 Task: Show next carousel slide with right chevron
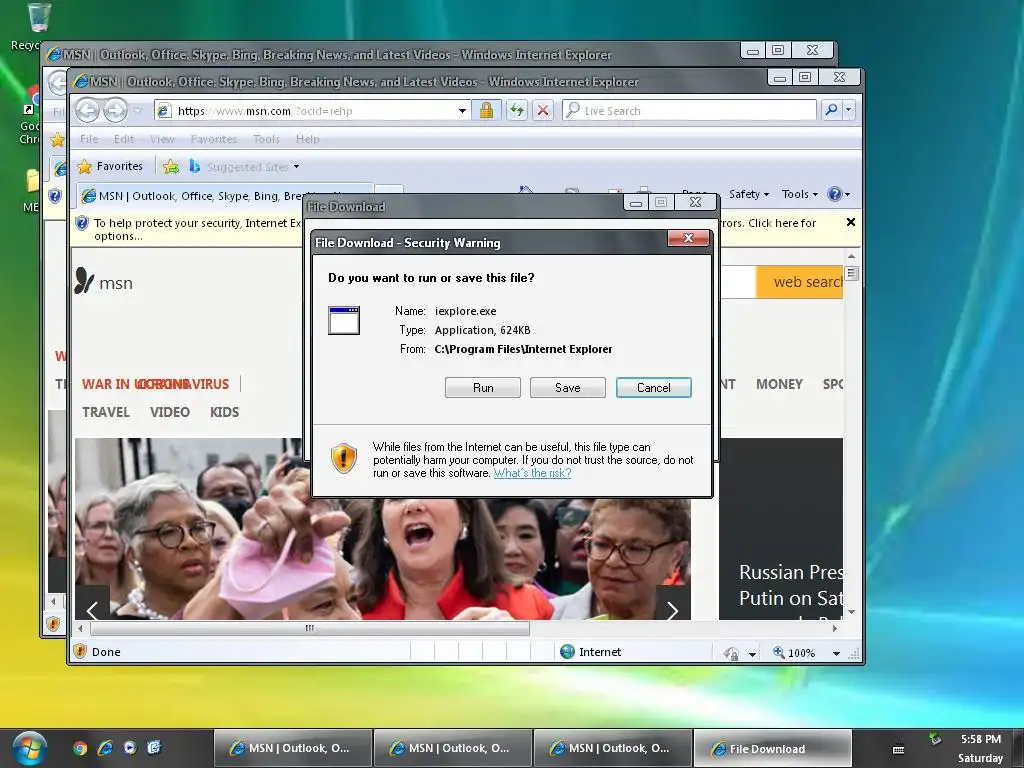tap(673, 610)
